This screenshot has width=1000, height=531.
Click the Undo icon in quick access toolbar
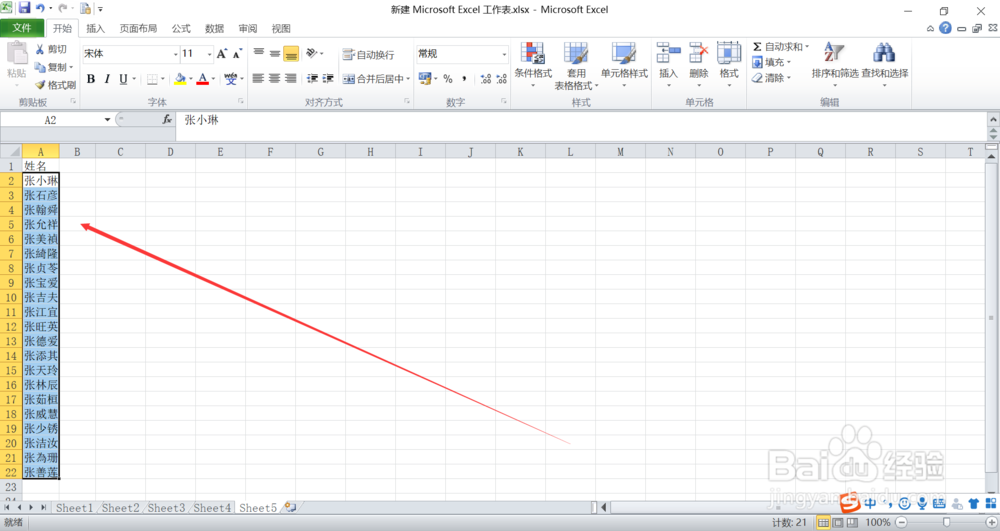41,8
